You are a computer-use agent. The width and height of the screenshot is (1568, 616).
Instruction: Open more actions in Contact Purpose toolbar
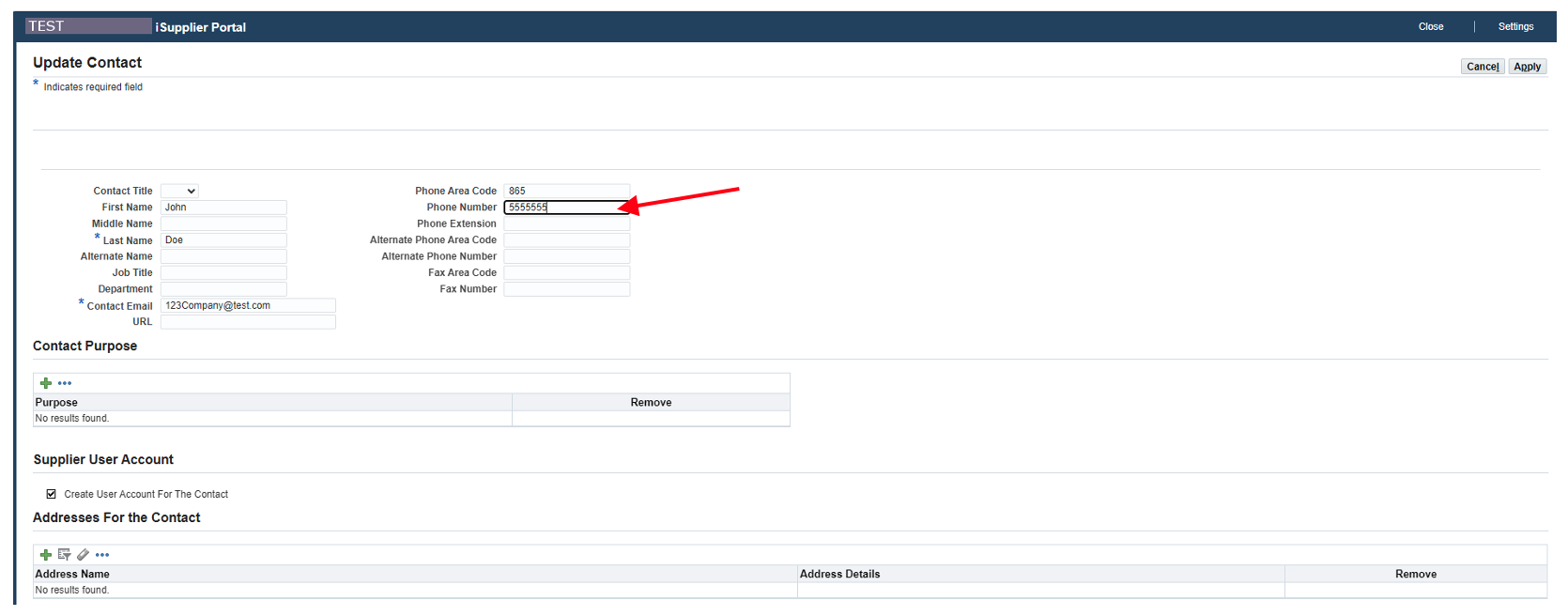(65, 383)
